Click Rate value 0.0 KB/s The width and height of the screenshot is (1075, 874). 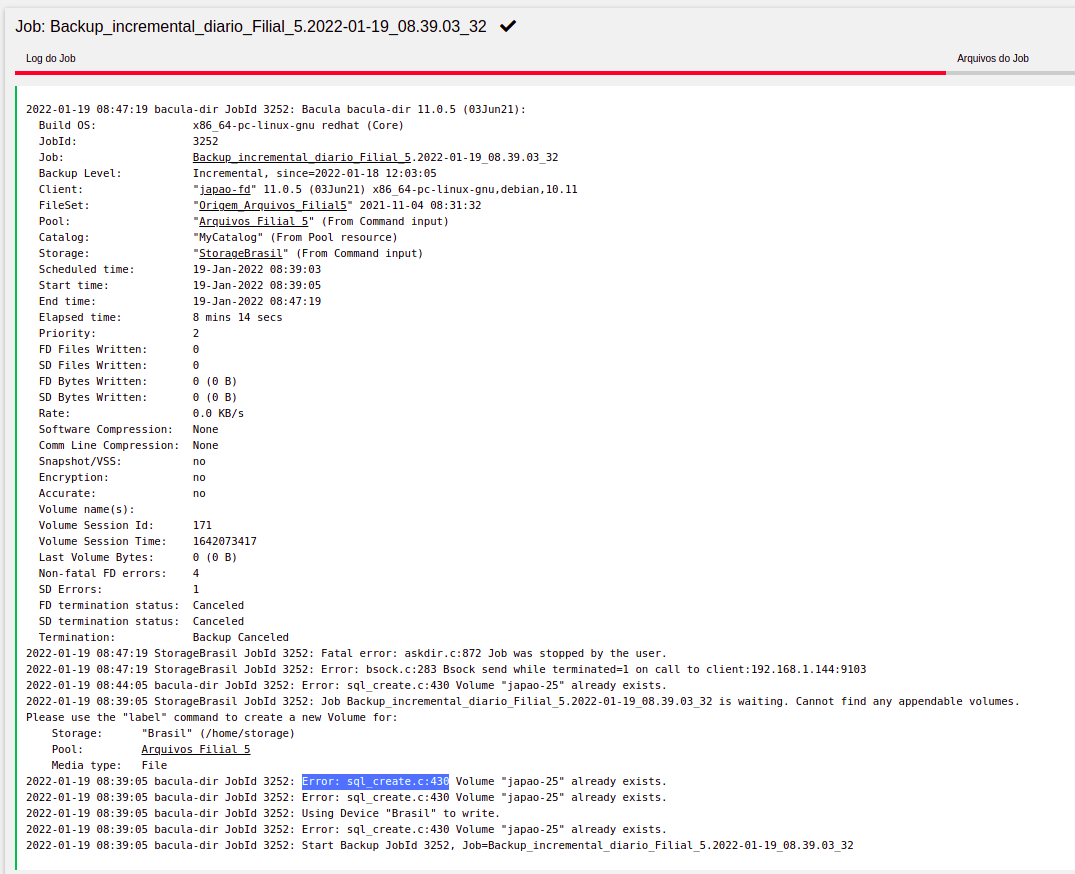[x=218, y=413]
